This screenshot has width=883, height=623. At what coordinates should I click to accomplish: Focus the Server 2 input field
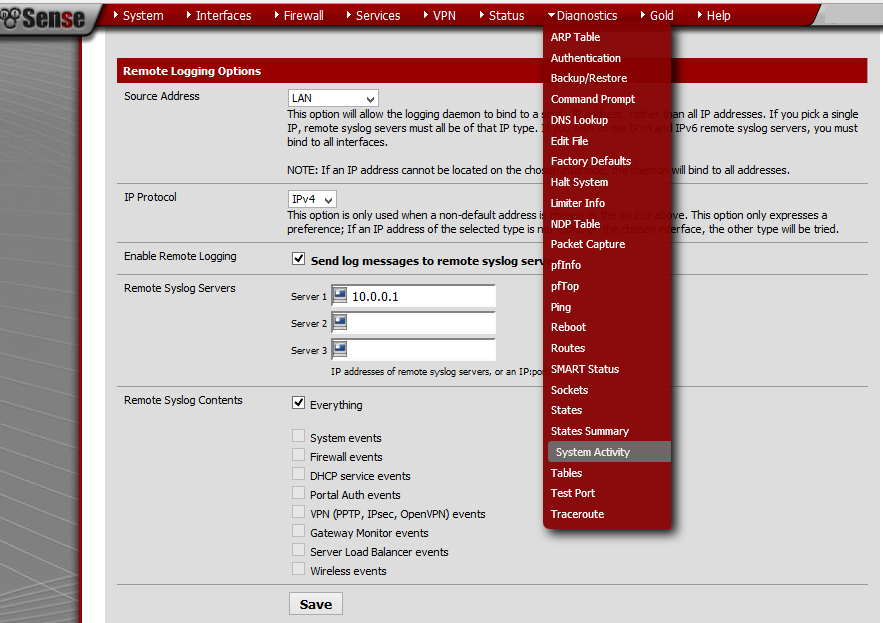413,323
